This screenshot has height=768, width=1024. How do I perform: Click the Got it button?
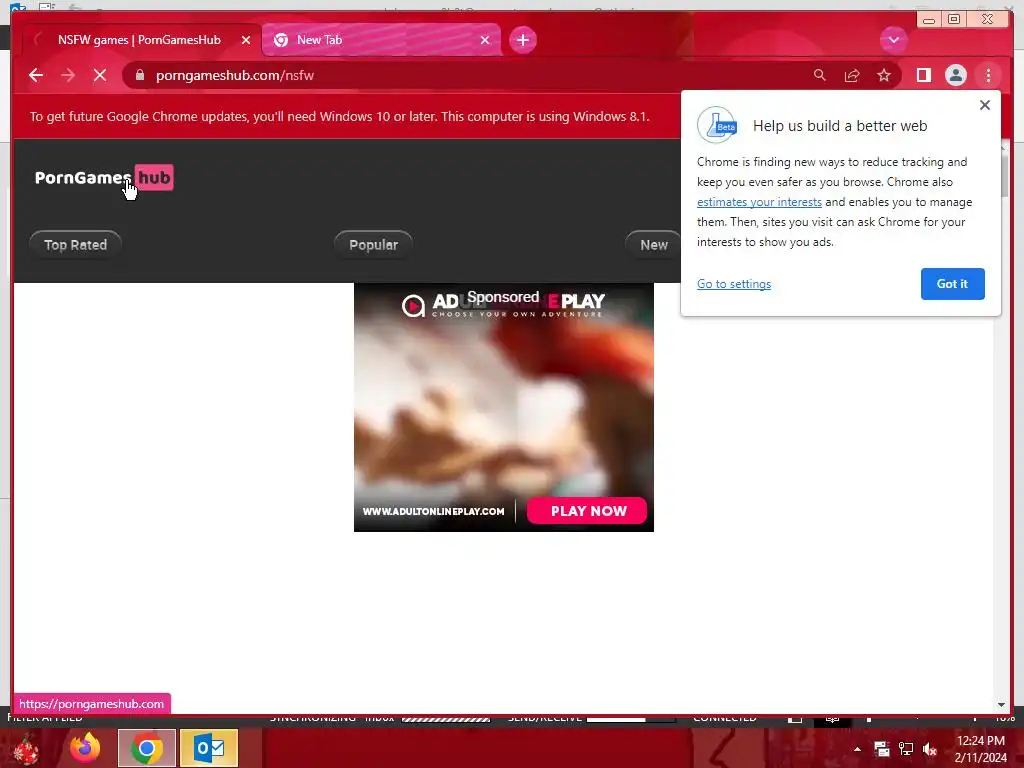(x=952, y=283)
